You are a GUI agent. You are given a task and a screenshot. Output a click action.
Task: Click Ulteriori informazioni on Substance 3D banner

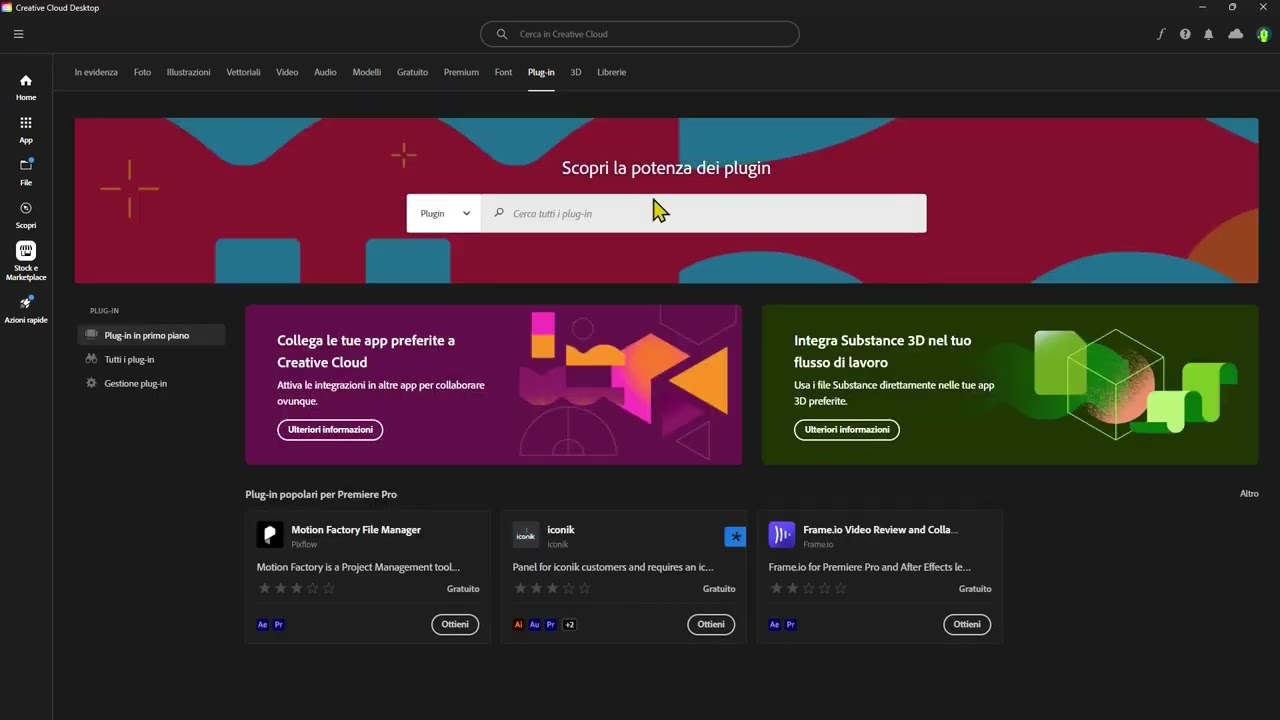click(x=847, y=430)
